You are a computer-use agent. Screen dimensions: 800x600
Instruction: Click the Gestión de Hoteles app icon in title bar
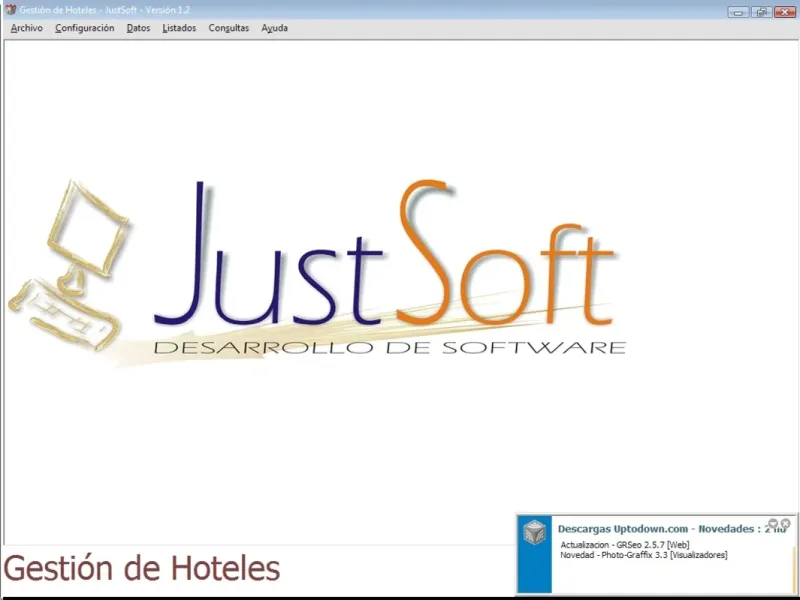[10, 10]
